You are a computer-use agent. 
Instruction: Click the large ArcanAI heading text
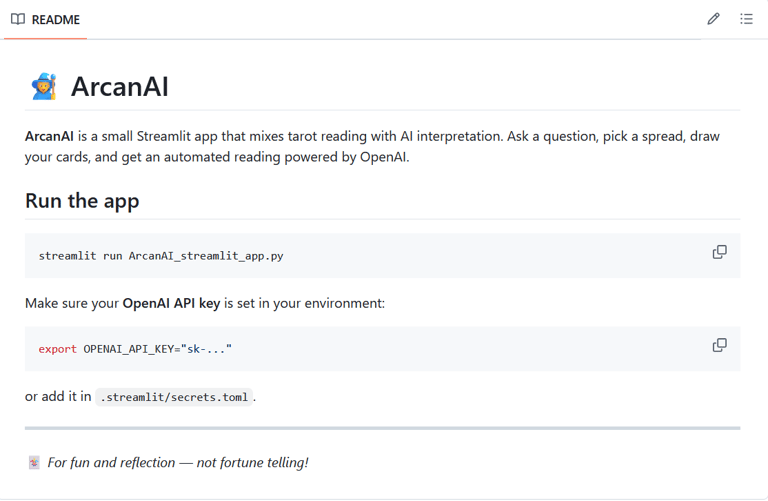120,86
